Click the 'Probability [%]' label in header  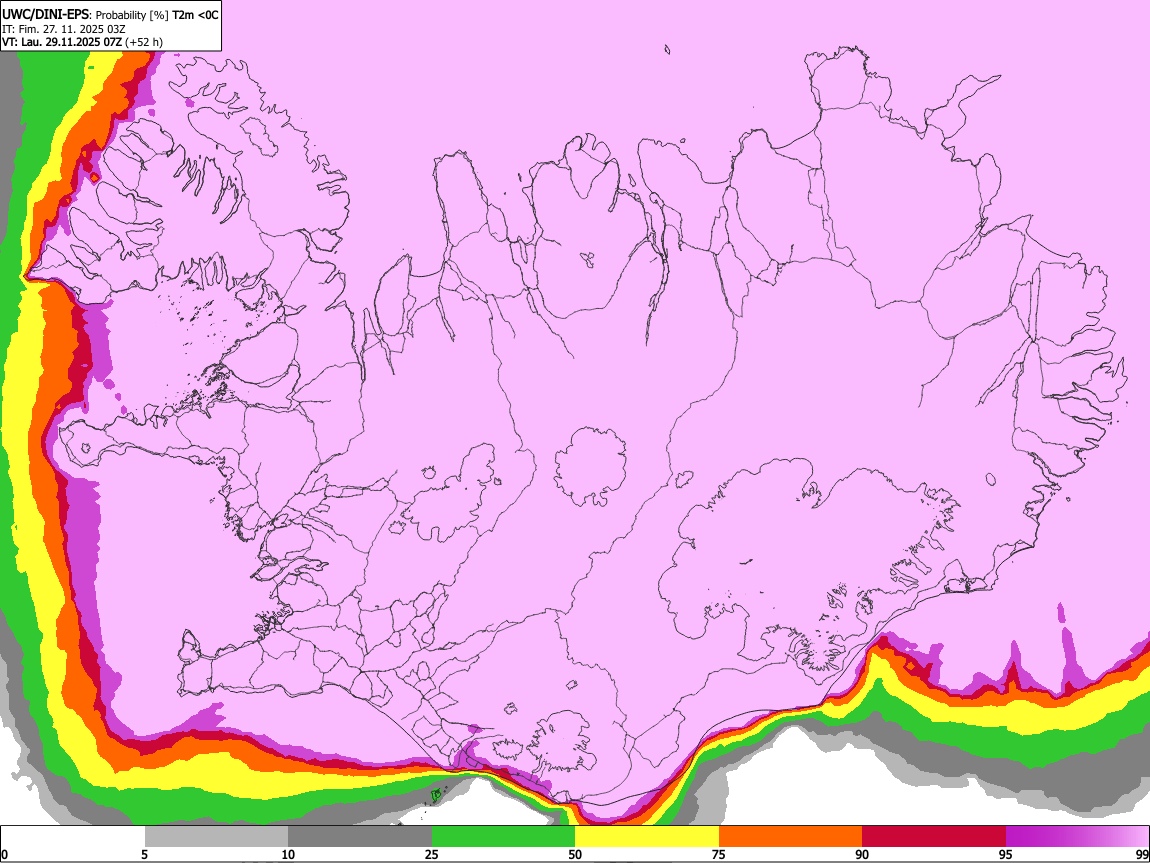pos(132,15)
